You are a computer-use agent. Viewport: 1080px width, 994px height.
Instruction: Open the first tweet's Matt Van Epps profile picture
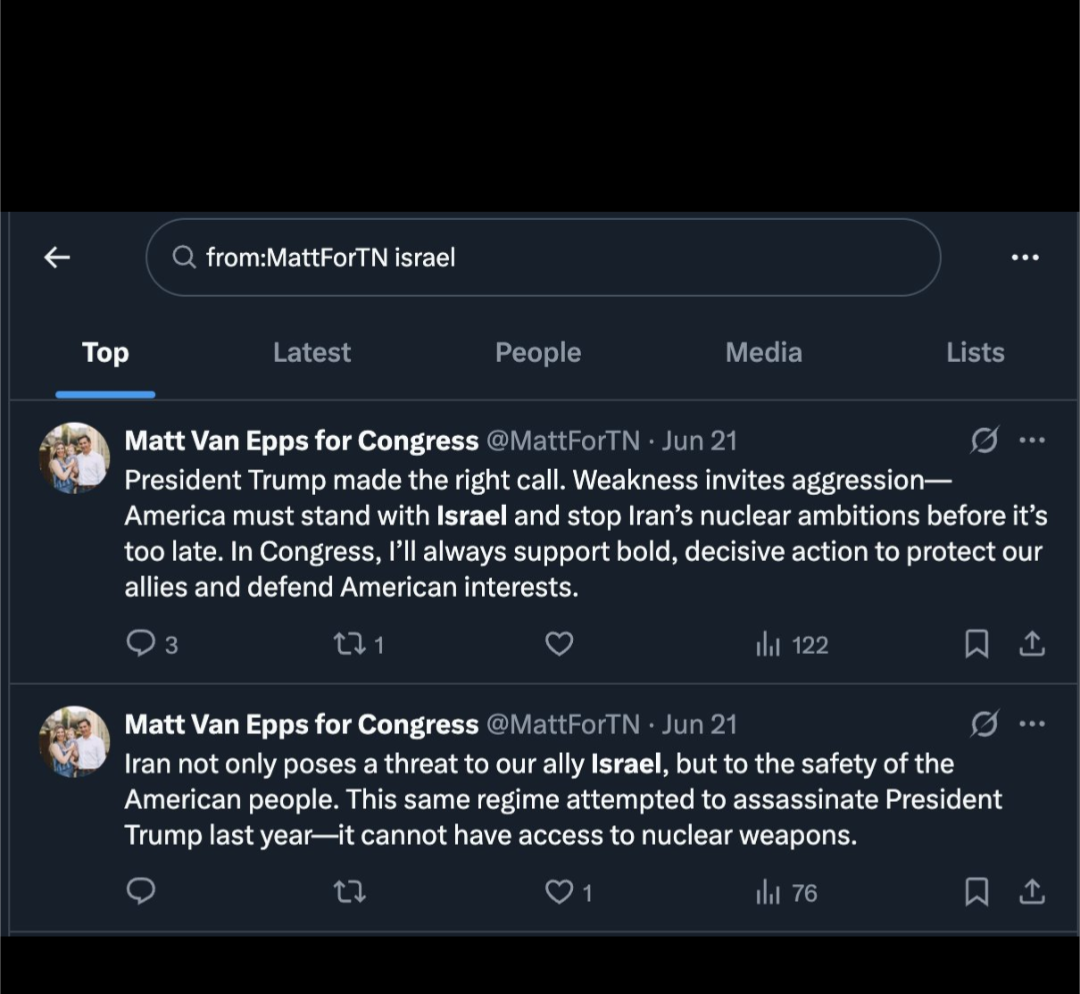[x=74, y=458]
